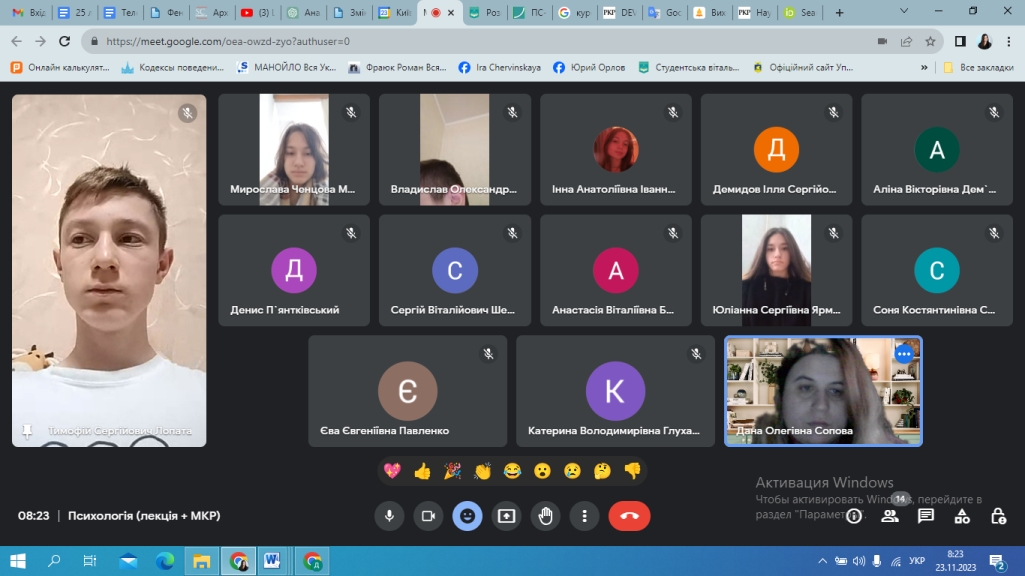Screen dimensions: 1025x576
Task: Open the Activities panel
Action: point(962,516)
